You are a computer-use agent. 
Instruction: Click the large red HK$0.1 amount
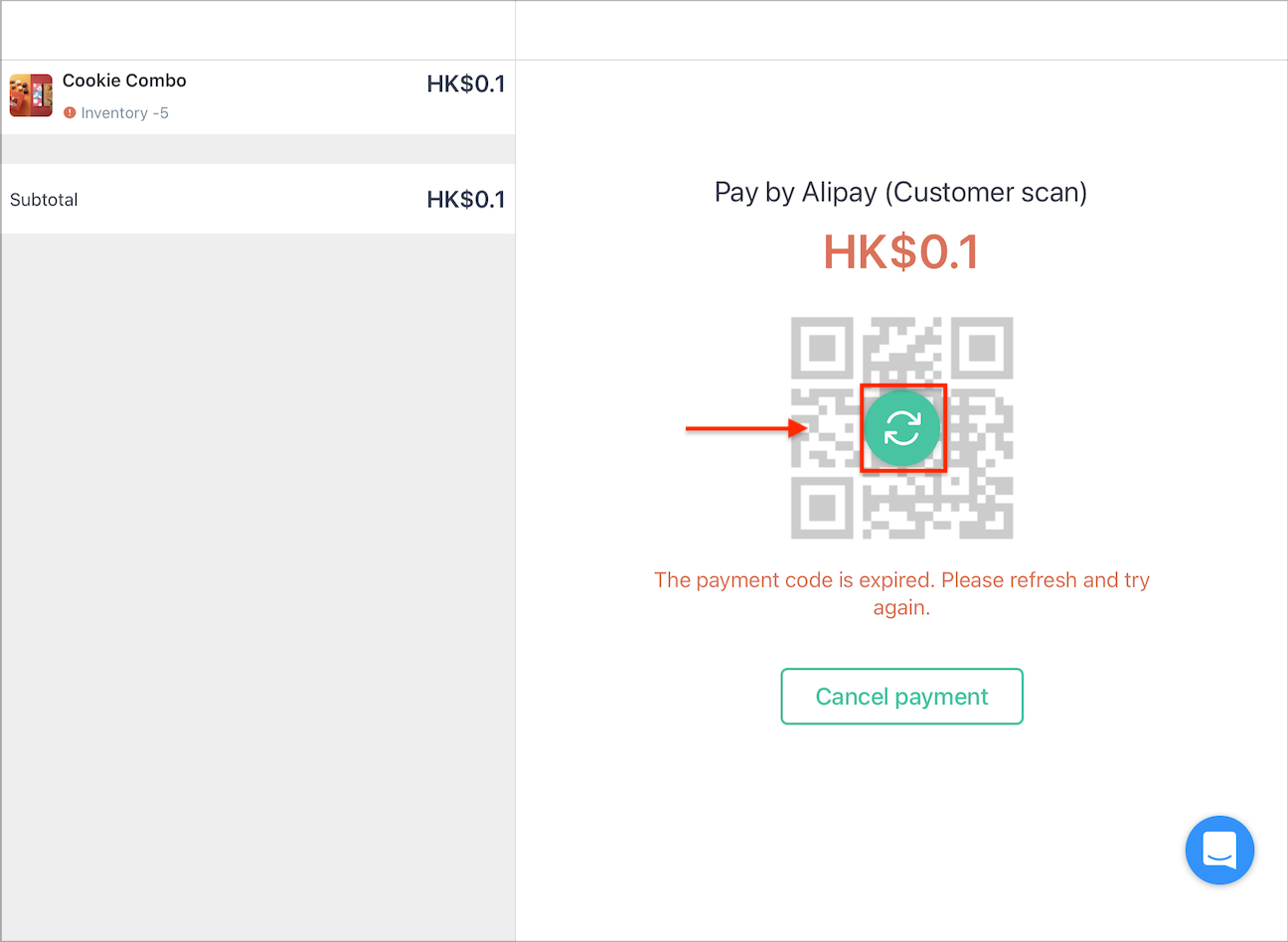(900, 252)
